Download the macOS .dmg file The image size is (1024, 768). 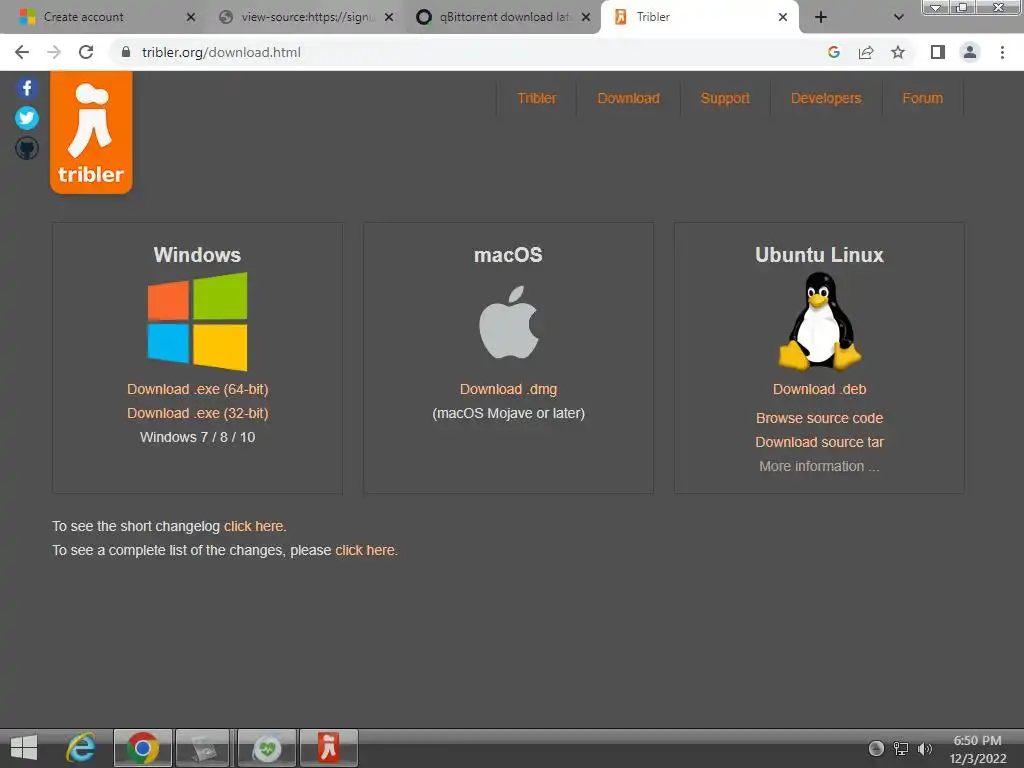508,389
